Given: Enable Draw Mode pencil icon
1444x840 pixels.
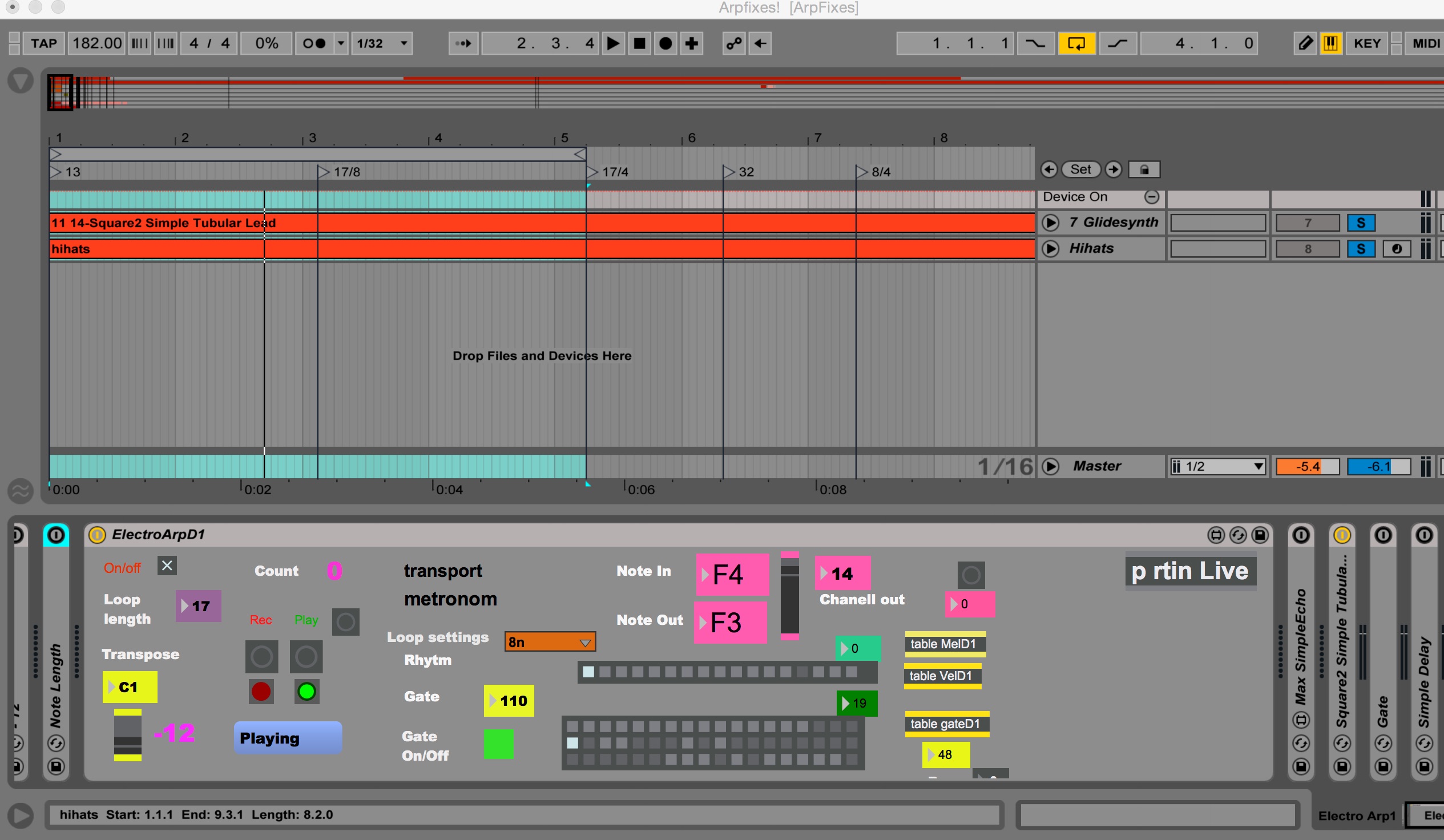Looking at the screenshot, I should point(1305,43).
